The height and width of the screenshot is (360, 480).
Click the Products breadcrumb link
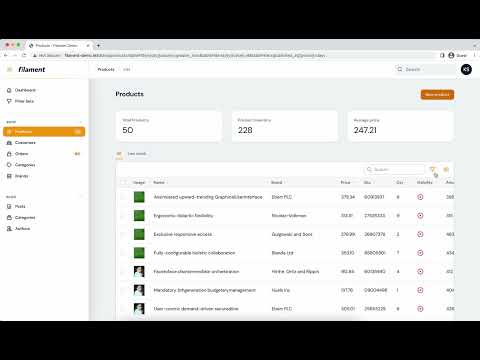pyautogui.click(x=106, y=69)
